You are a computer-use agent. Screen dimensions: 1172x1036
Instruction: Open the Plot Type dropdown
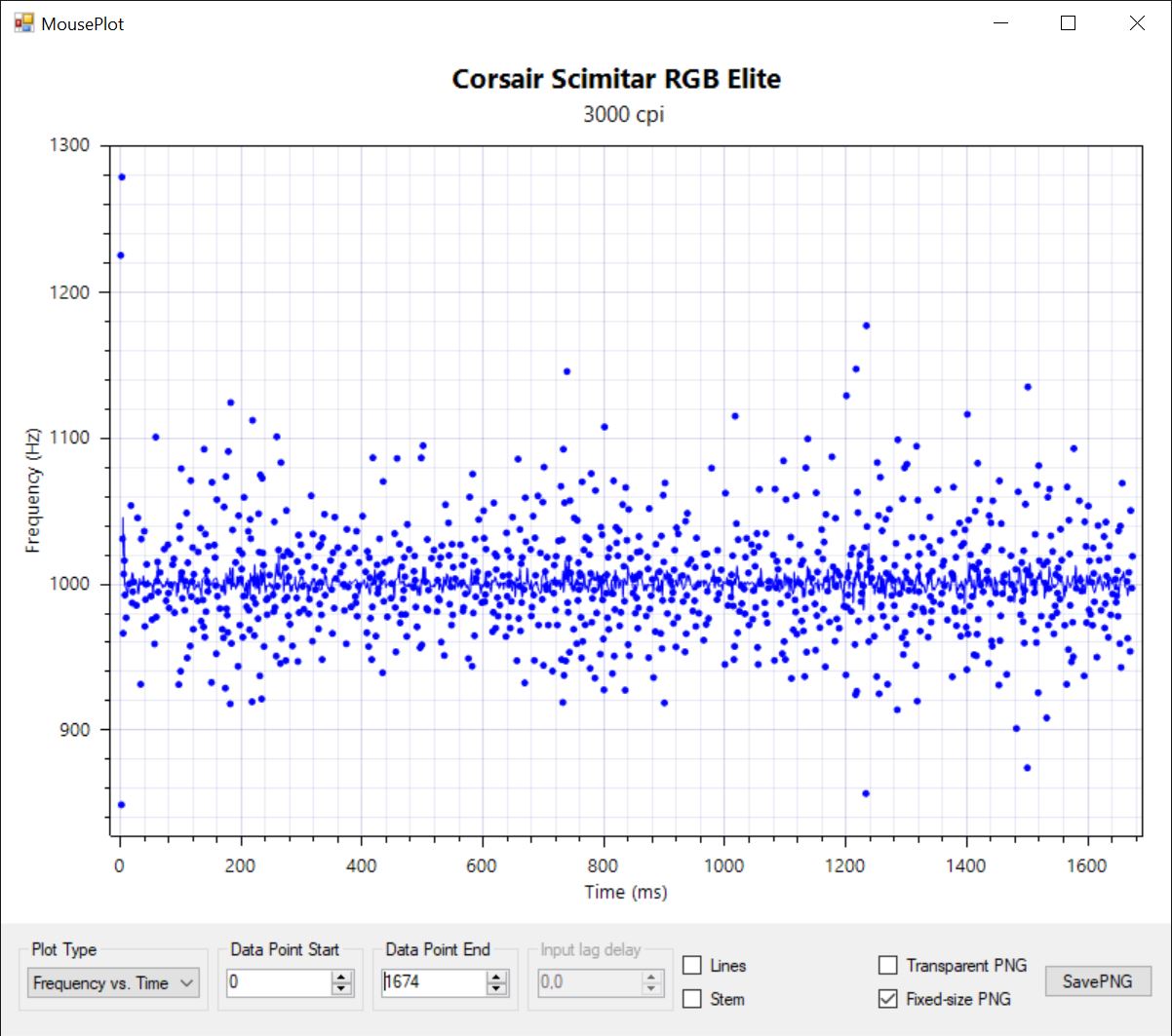113,983
